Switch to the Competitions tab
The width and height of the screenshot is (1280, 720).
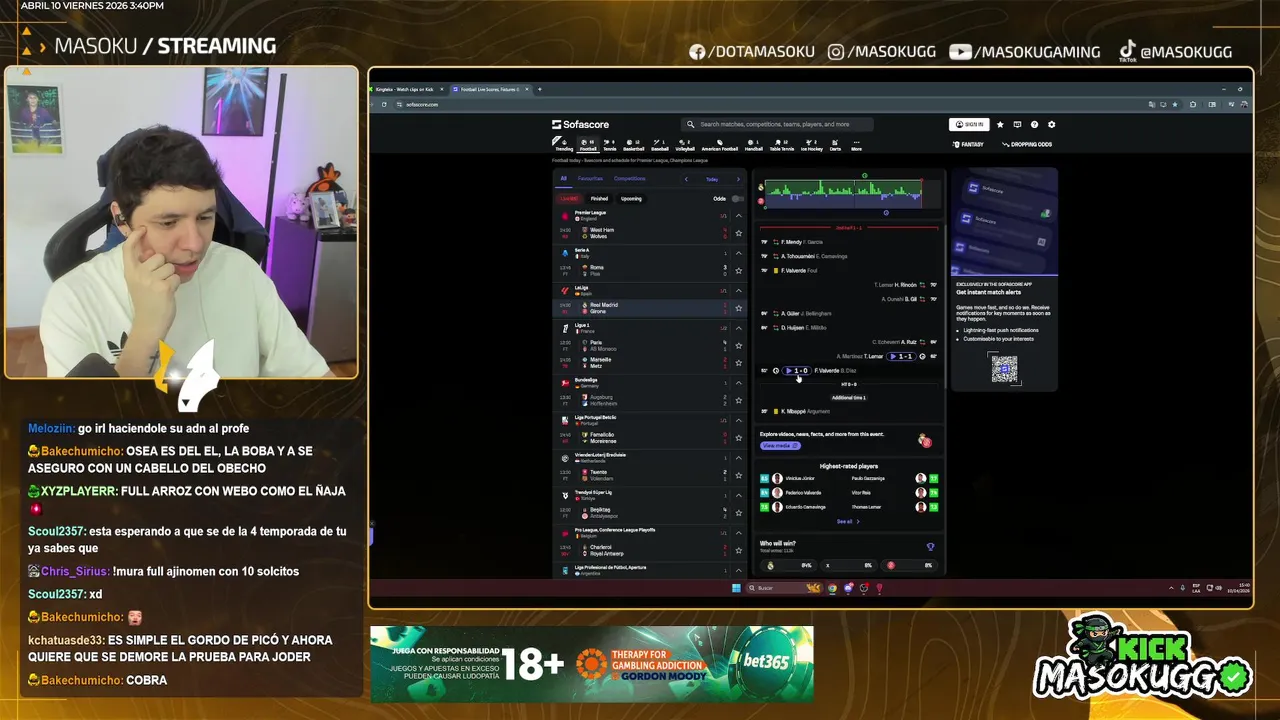630,179
